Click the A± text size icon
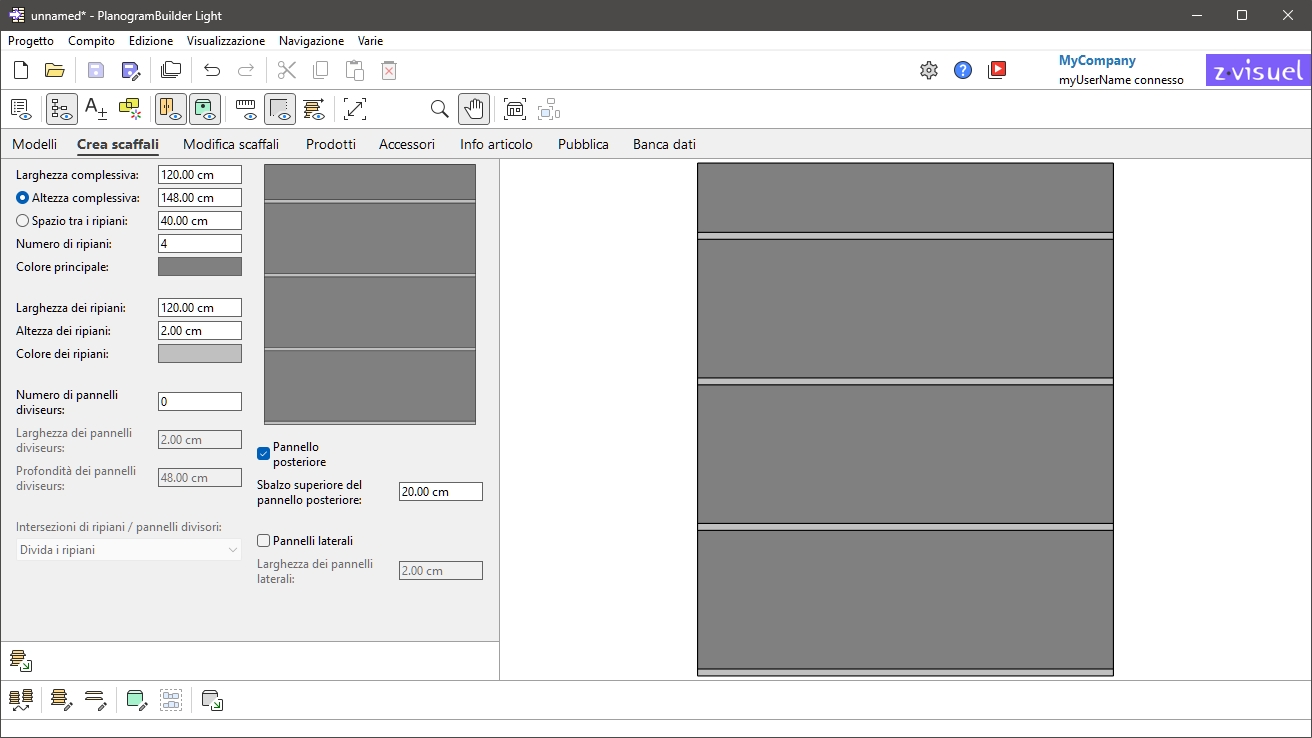This screenshot has width=1312, height=738. tap(96, 109)
